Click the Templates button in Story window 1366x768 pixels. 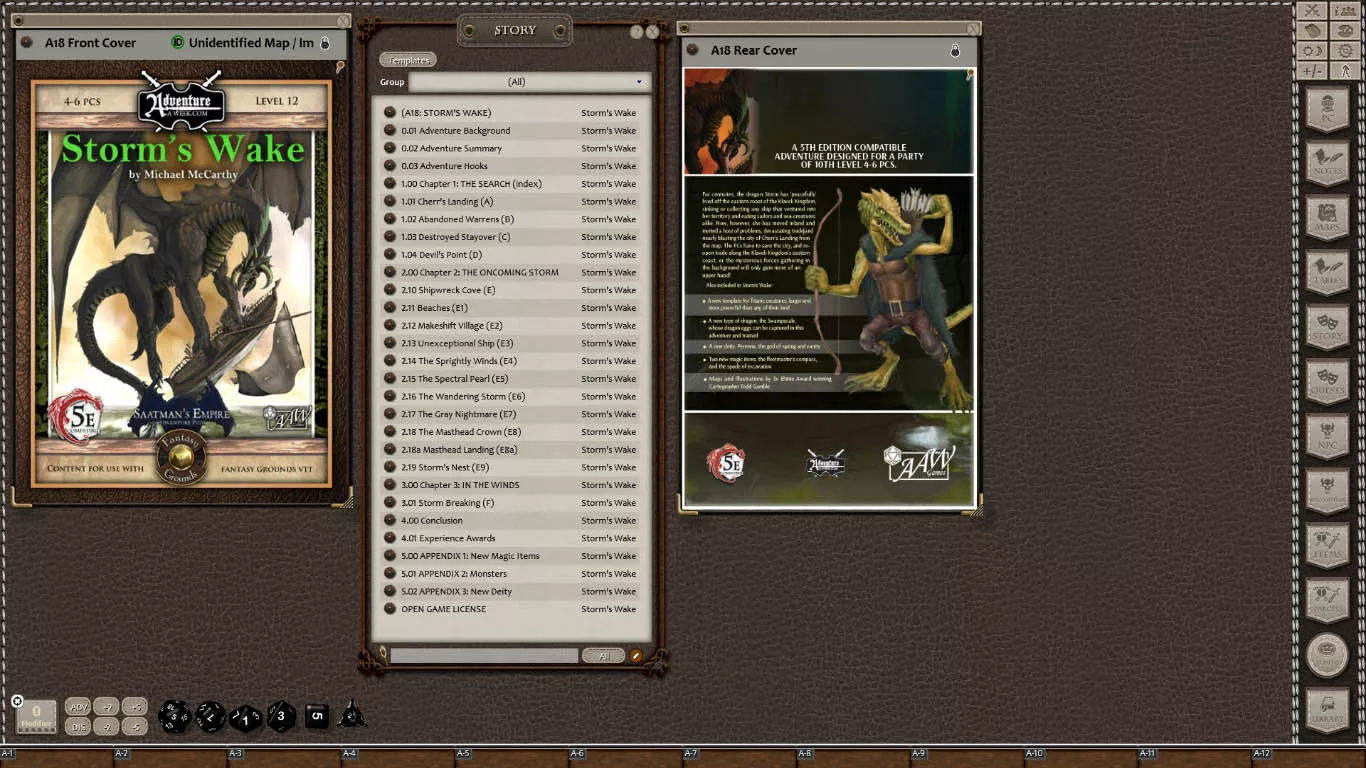tap(408, 60)
